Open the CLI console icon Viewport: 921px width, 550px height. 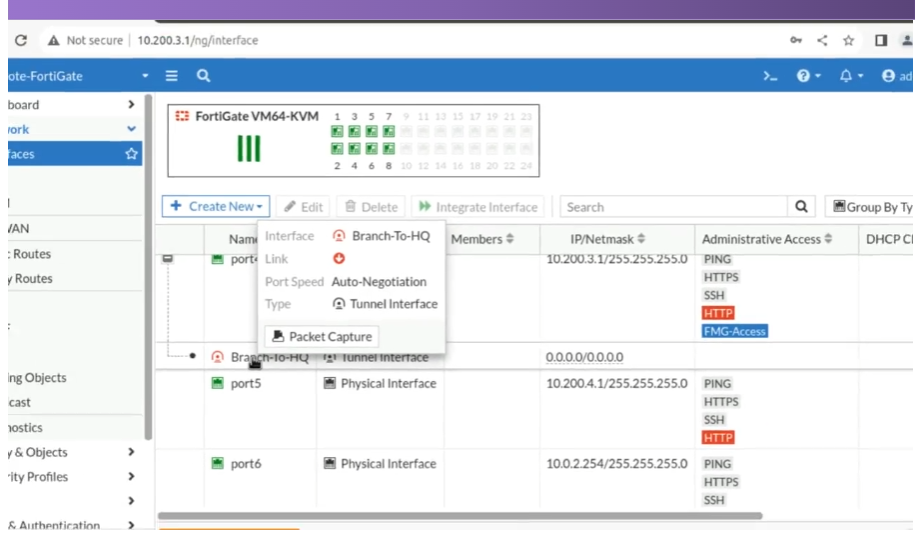click(770, 76)
